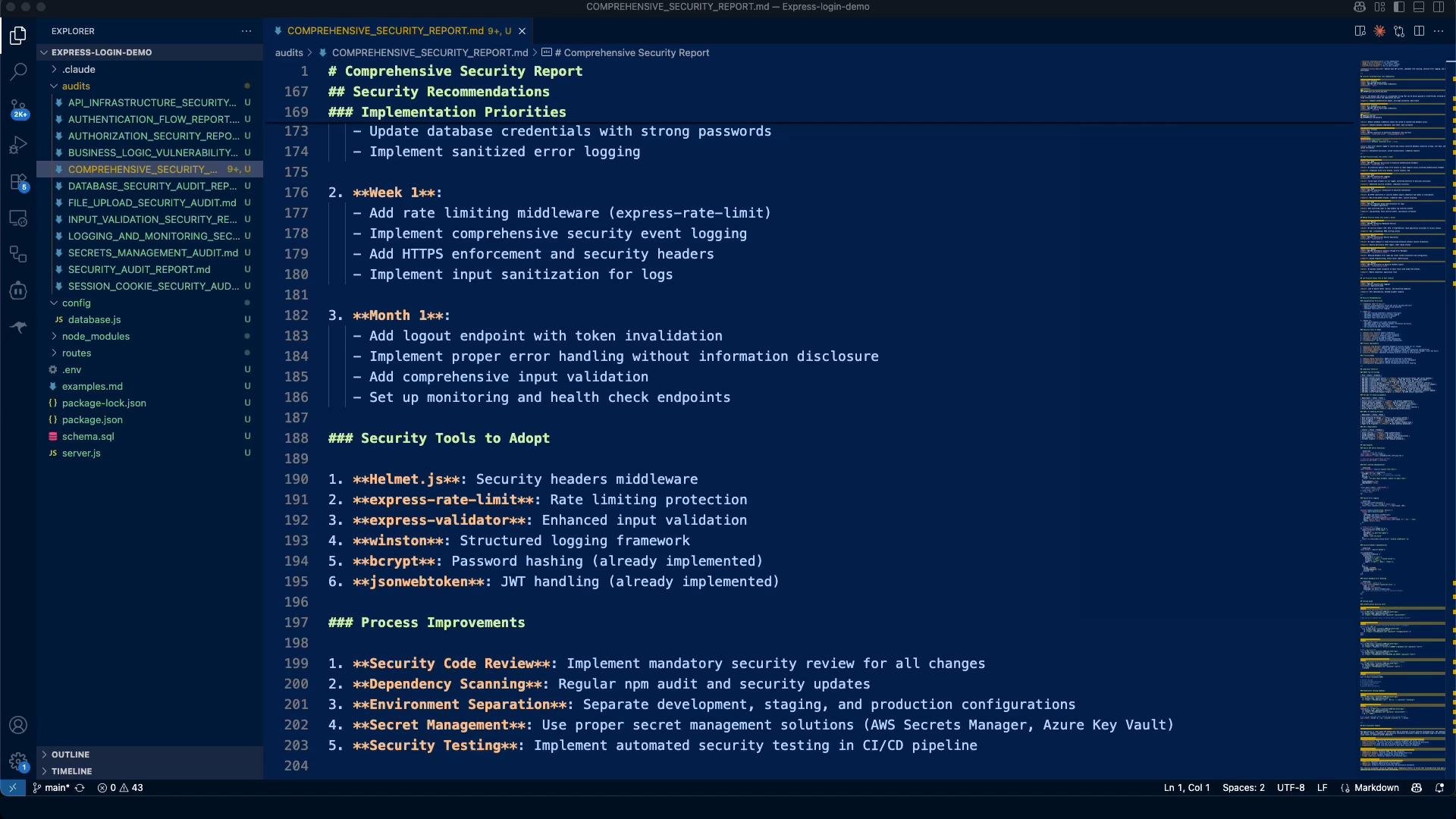The image size is (1456, 819).
Task: Open the Extensions view with badge 5
Action: (x=18, y=182)
